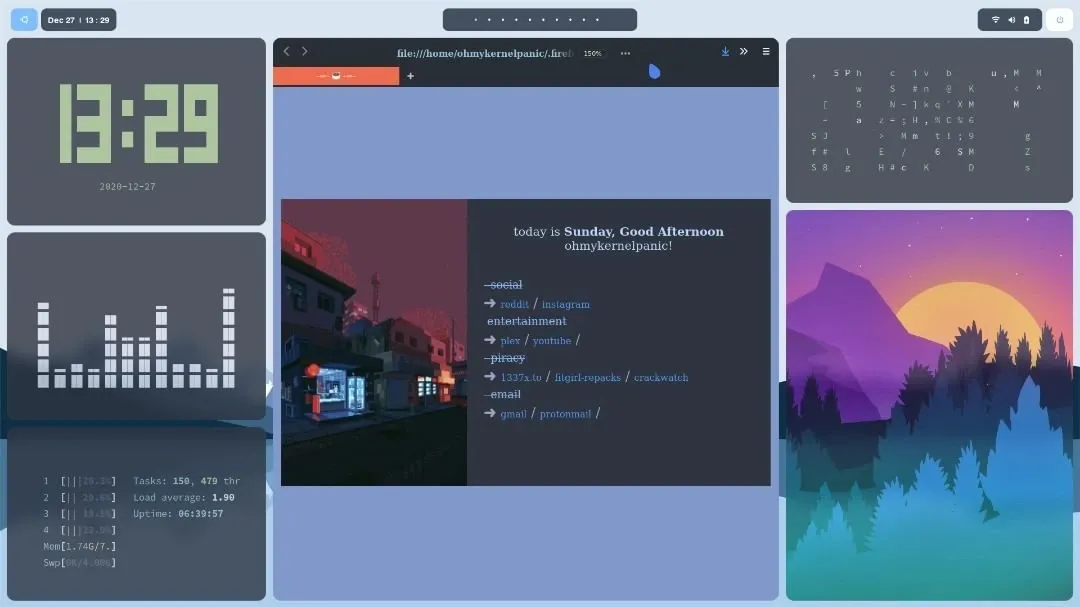
Task: Open the 1337x.to link
Action: point(521,378)
